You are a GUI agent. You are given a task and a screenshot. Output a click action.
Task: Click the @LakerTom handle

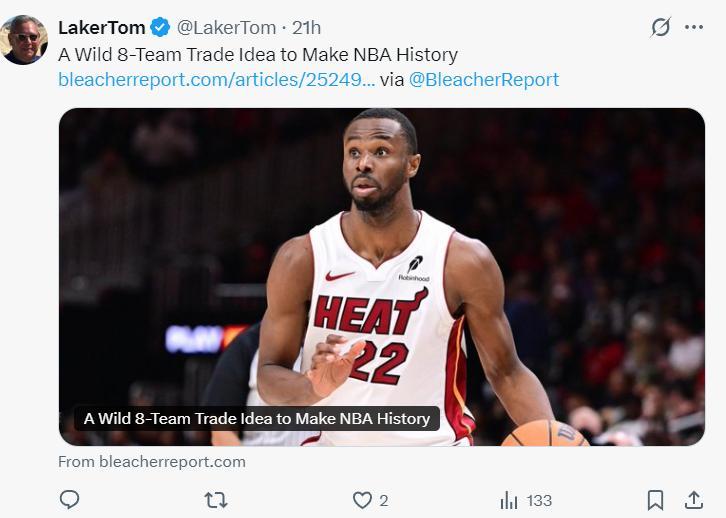226,27
